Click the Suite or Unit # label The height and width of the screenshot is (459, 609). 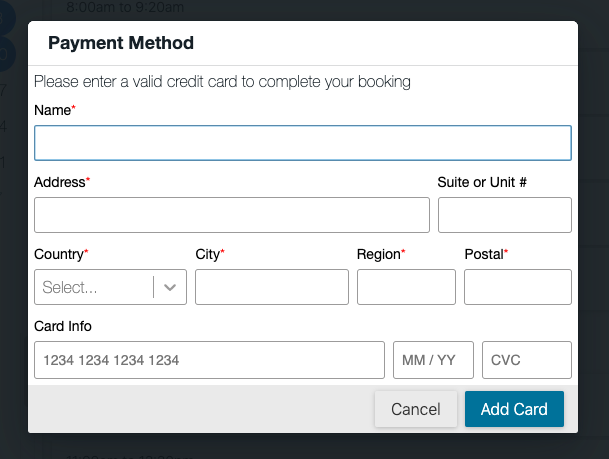tap(482, 183)
